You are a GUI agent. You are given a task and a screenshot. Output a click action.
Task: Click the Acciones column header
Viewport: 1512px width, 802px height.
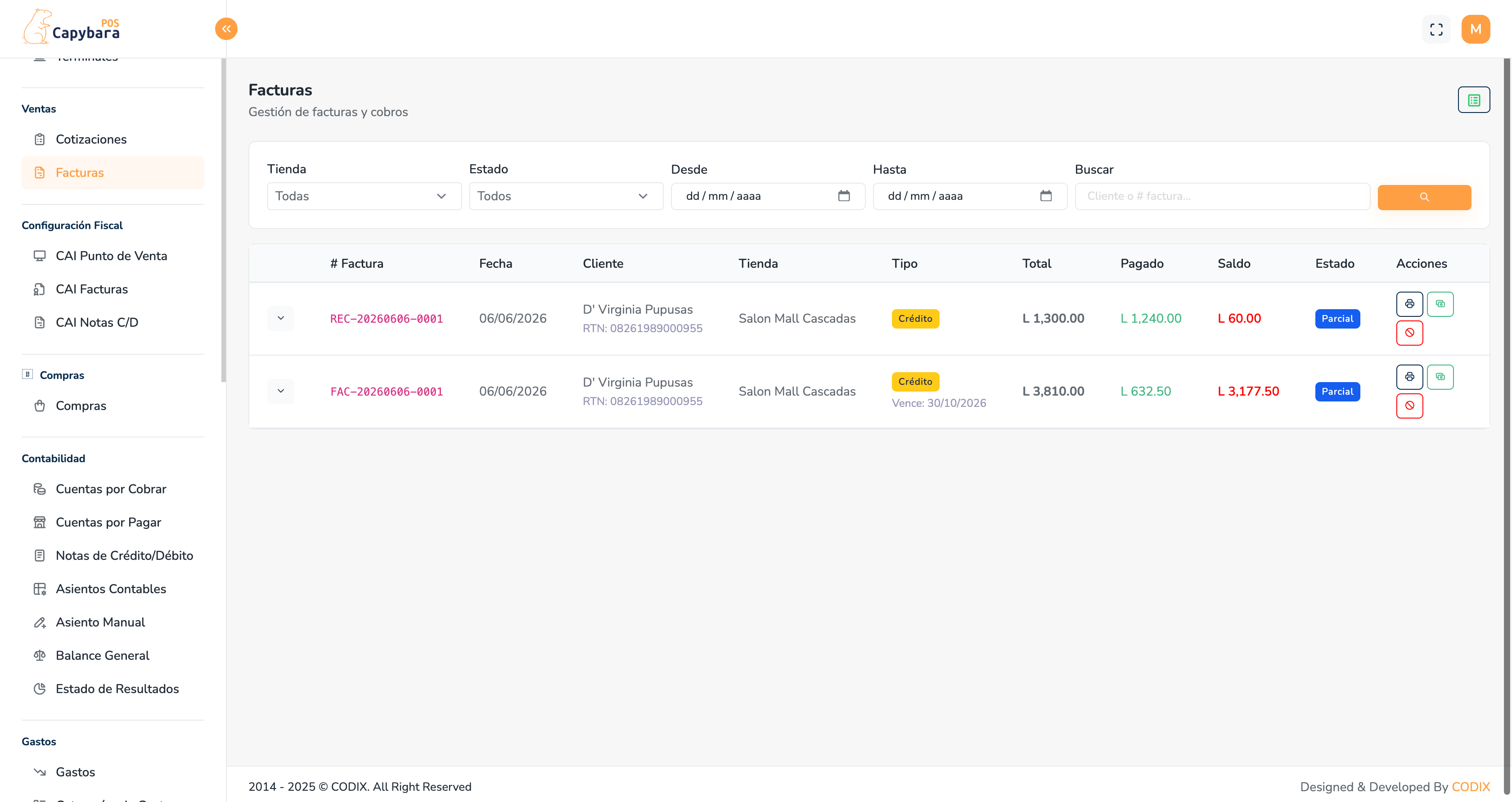(1421, 264)
